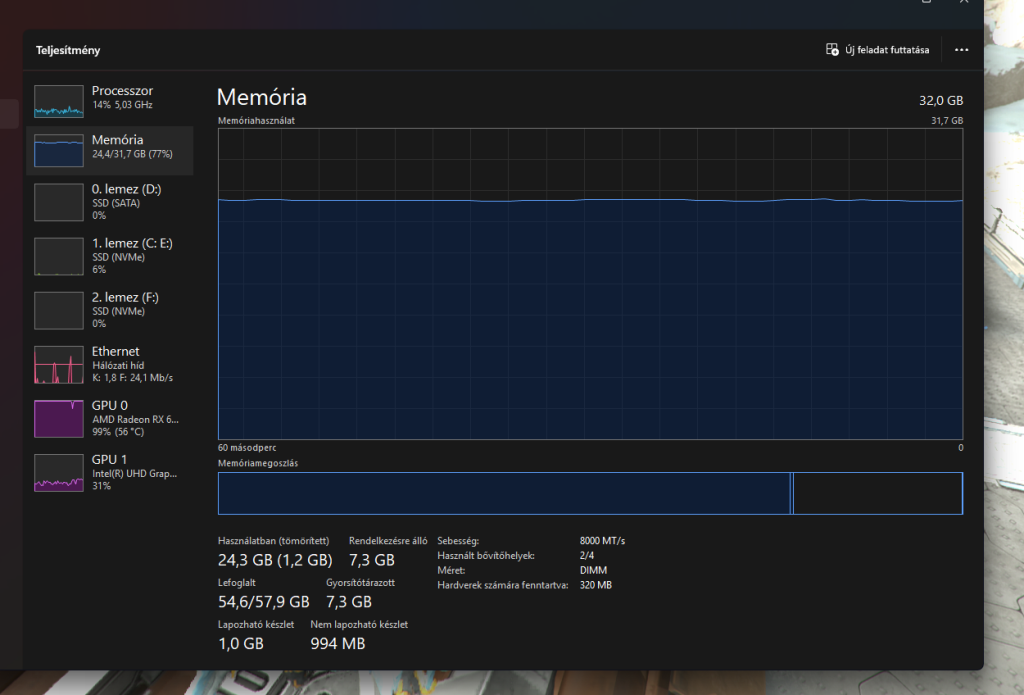
Task: Click the Teljesítmény page title
Action: pos(68,50)
